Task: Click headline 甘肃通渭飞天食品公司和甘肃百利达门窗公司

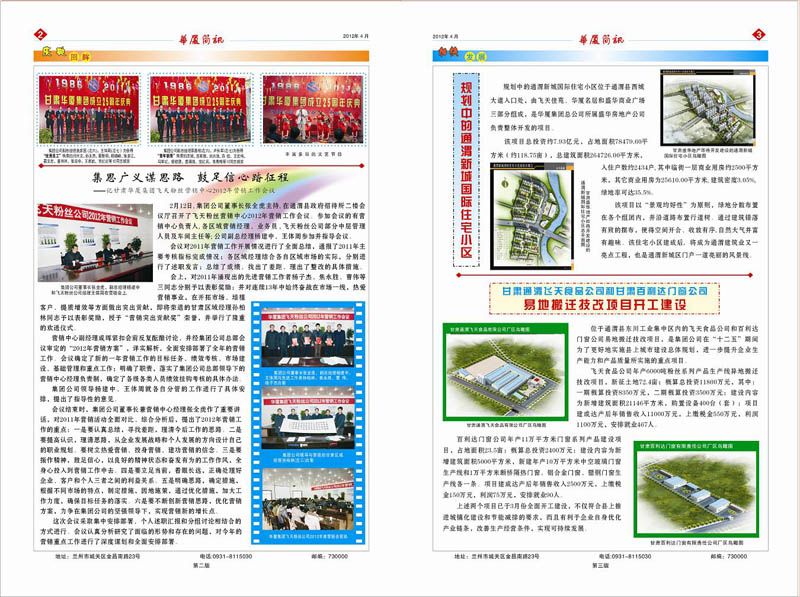Action: 605,291
